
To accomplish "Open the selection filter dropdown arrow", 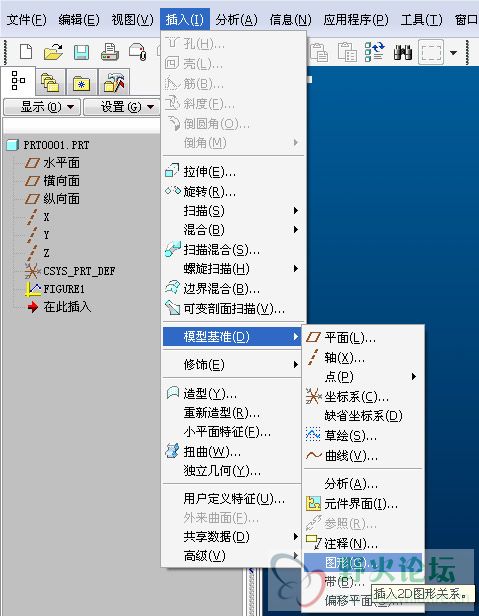I will pyautogui.click(x=453, y=52).
